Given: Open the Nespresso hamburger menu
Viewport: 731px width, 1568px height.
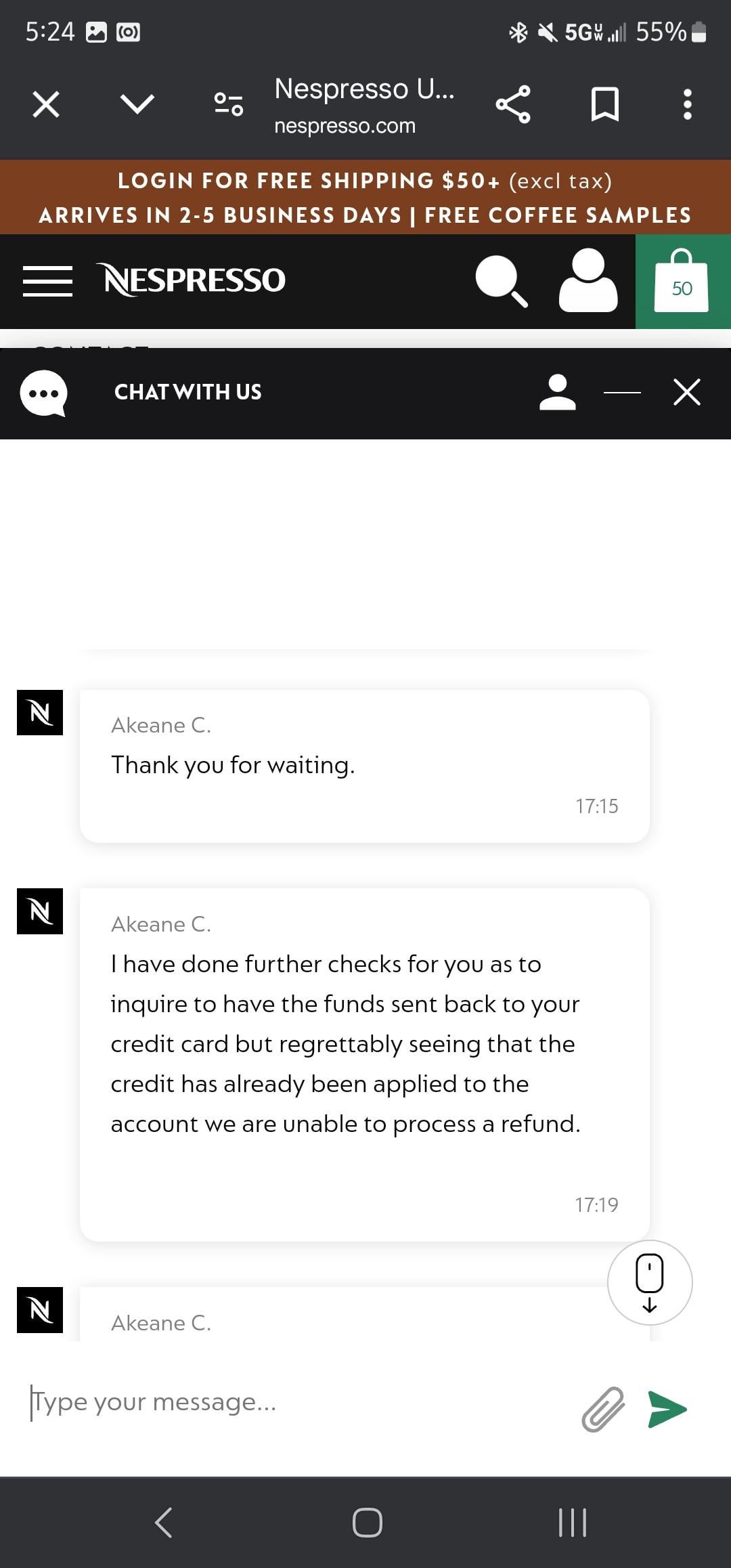Looking at the screenshot, I should (47, 281).
